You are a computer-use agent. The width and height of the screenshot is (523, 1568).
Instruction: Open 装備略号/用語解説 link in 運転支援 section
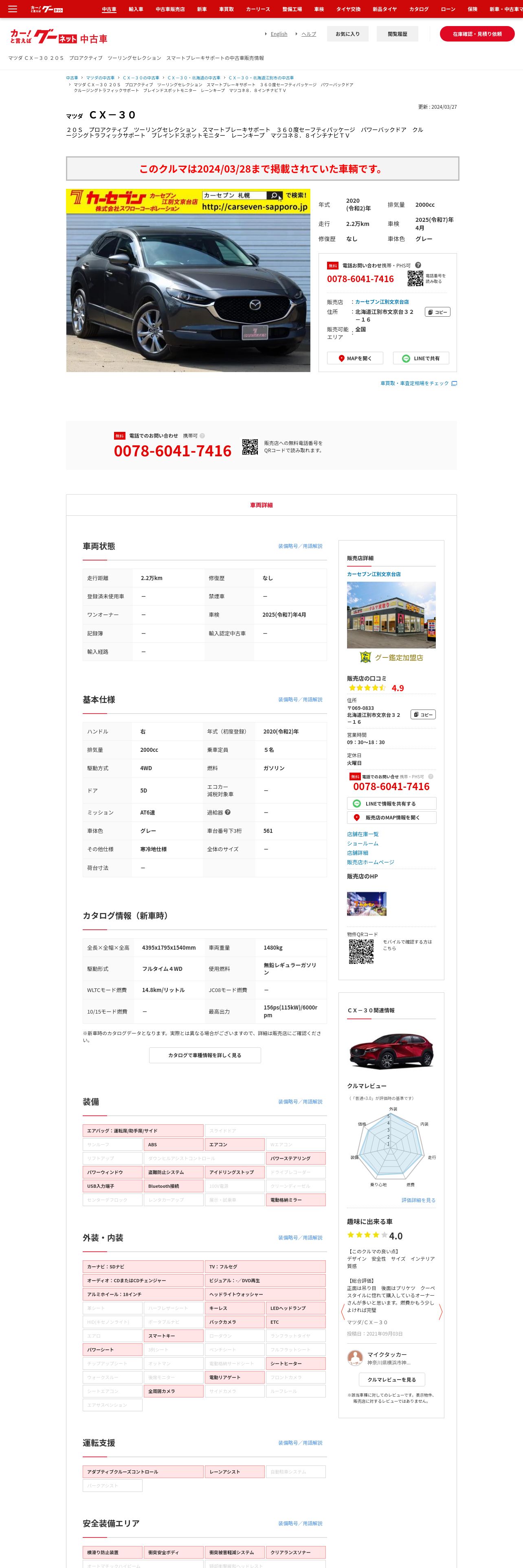pyautogui.click(x=300, y=1443)
